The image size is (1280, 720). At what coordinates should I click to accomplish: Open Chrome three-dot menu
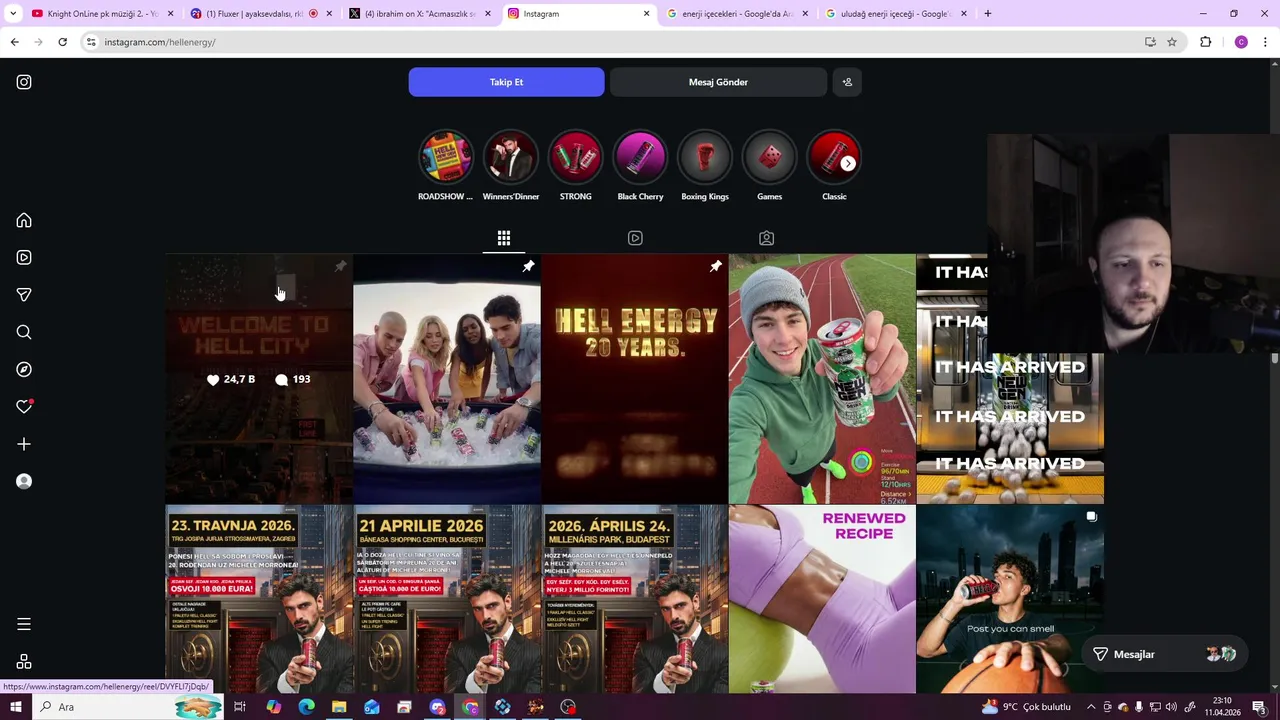(x=1265, y=42)
